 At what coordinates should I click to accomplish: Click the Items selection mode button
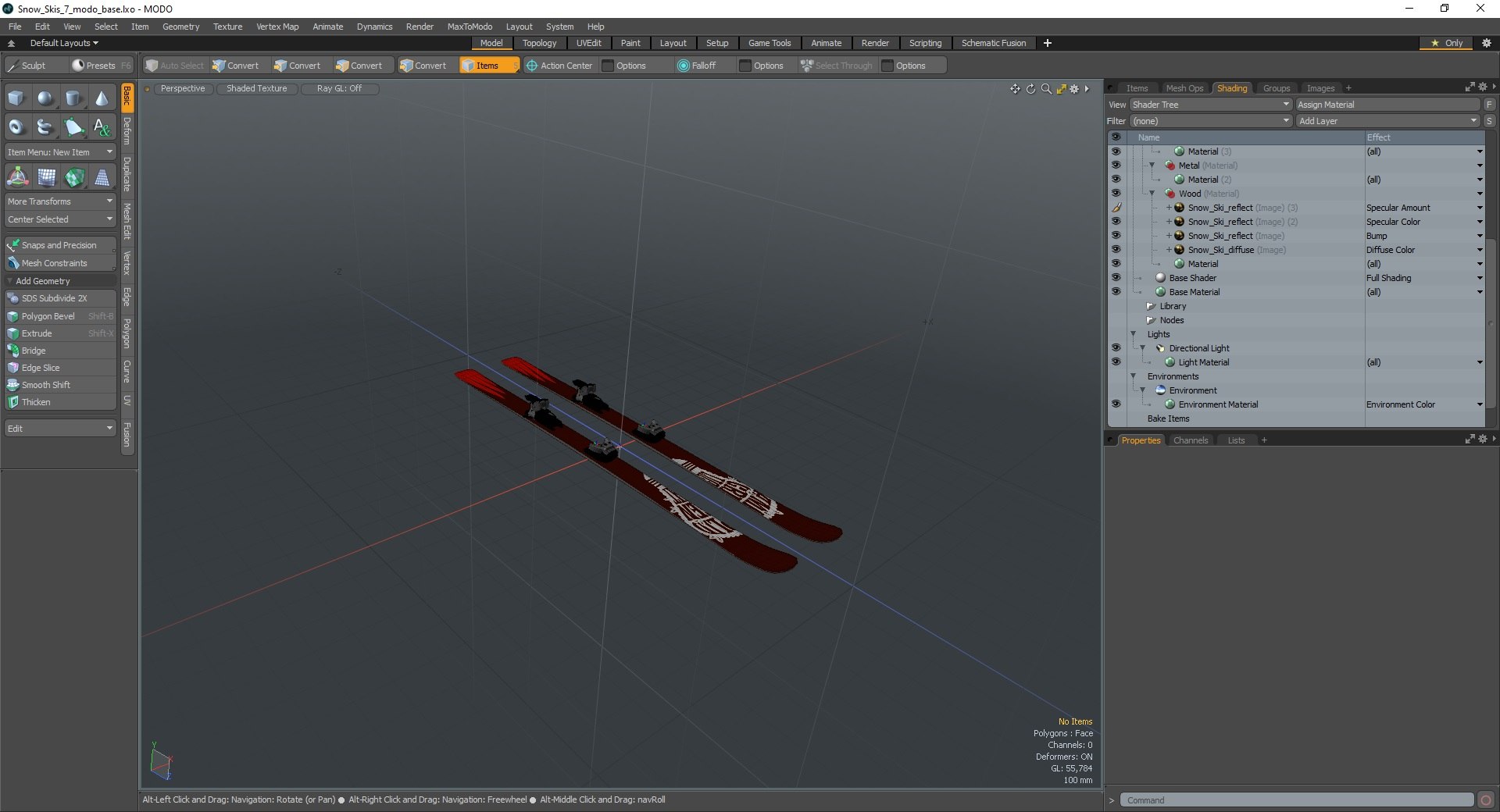pos(489,66)
